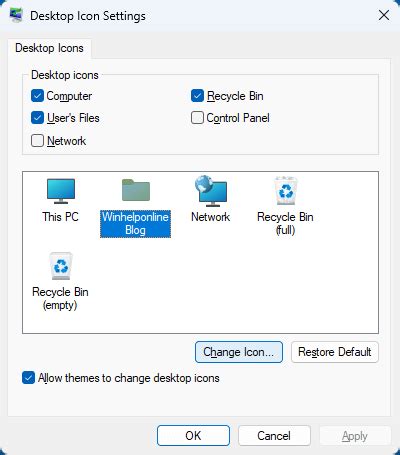
Task: Select the Recycle Bin (empty) icon
Action: [61, 266]
